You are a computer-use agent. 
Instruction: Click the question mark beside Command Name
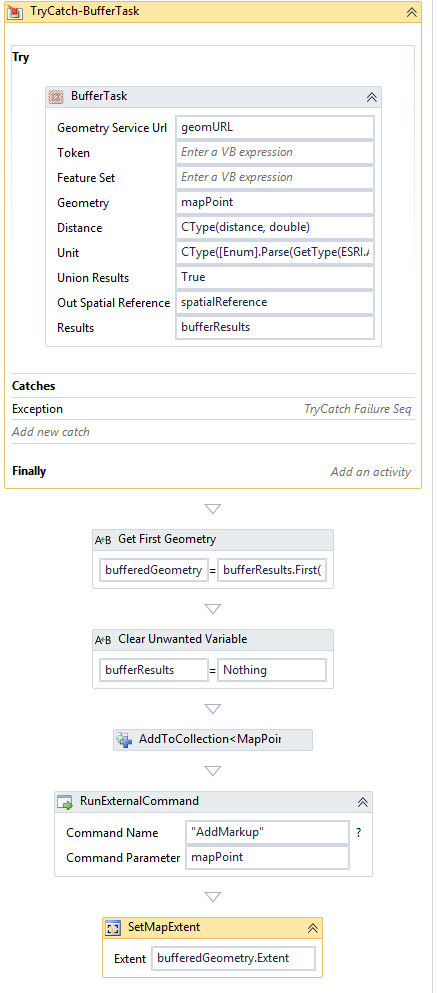pos(358,833)
